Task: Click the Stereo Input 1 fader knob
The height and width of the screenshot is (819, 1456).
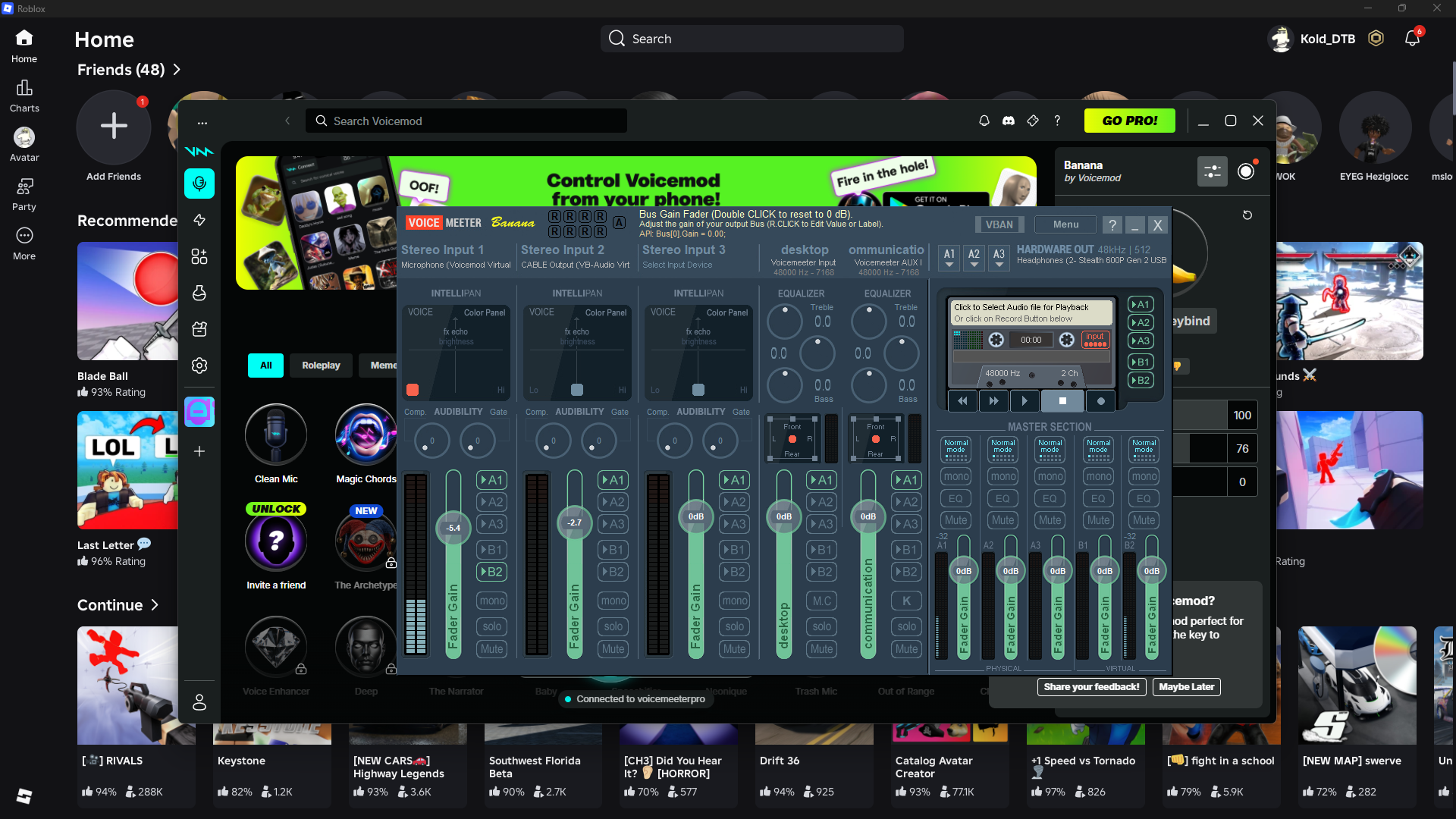Action: pyautogui.click(x=453, y=528)
